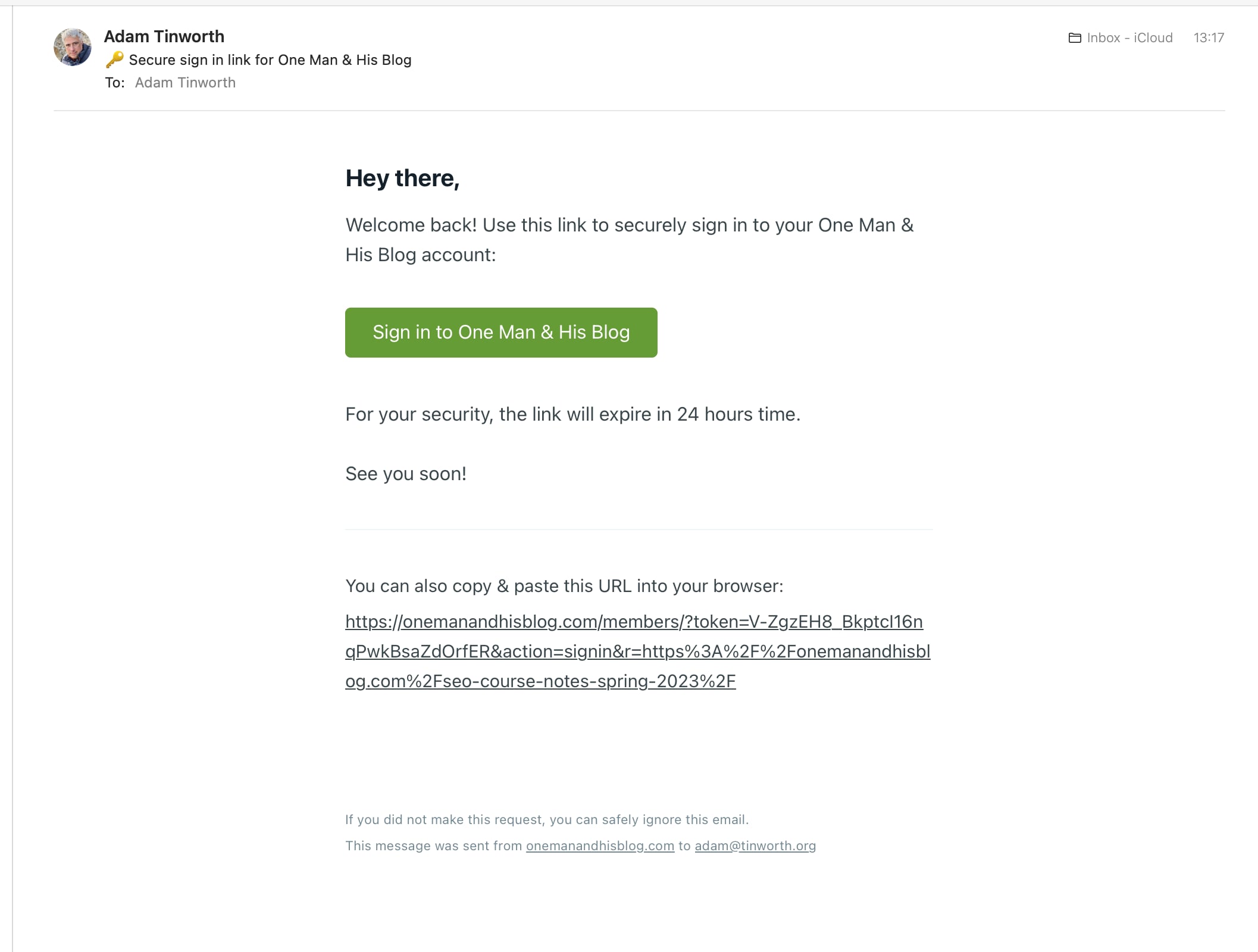Click the "To:" field label
The image size is (1258, 952).
115,83
